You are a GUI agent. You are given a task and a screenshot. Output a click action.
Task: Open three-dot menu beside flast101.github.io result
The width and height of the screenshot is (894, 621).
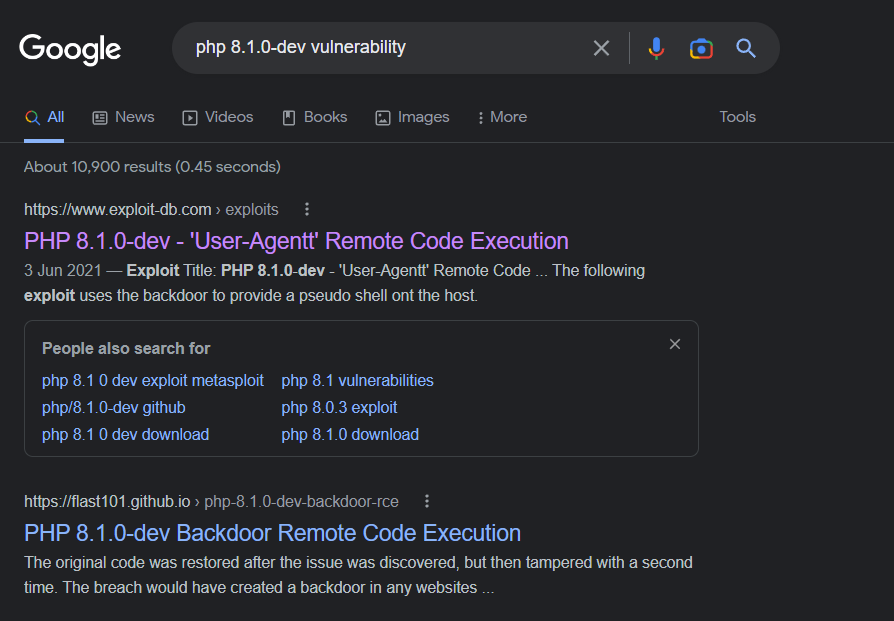[x=426, y=501]
